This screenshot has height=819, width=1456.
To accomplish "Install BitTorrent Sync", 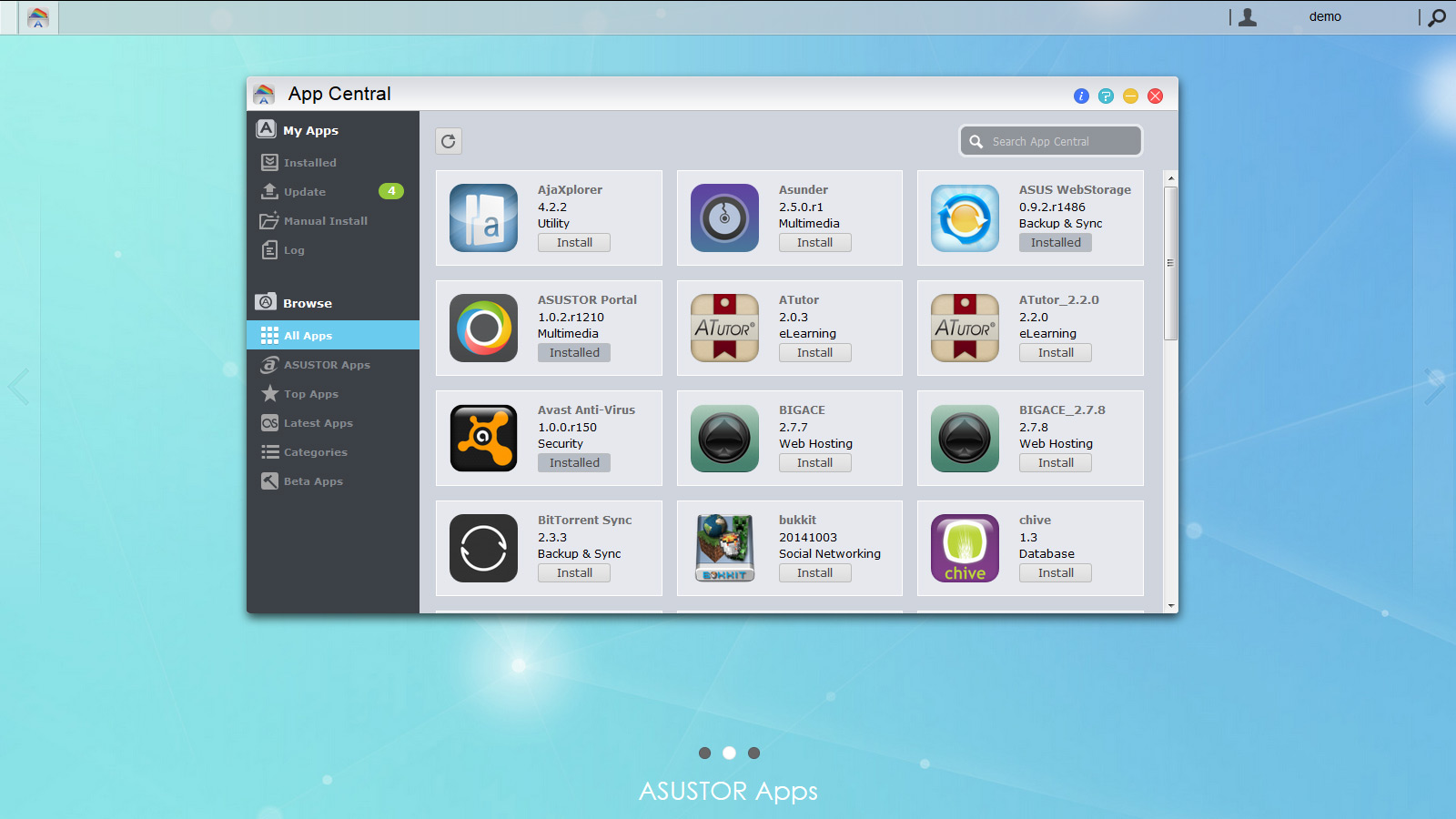I will tap(574, 573).
